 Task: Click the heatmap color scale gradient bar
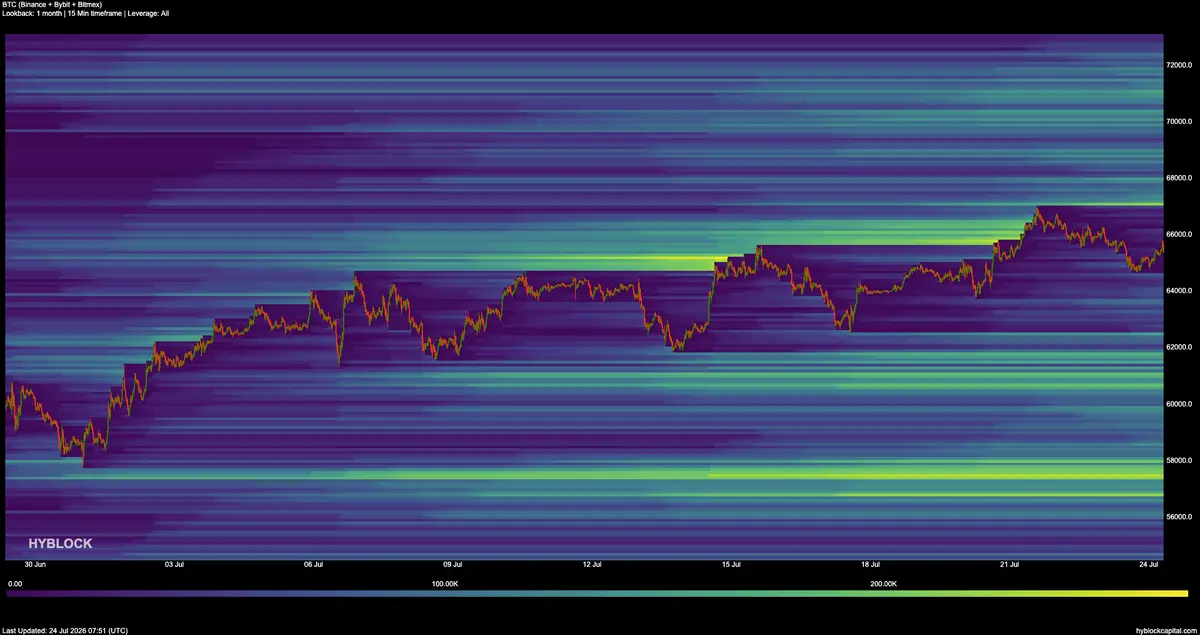tap(598, 593)
